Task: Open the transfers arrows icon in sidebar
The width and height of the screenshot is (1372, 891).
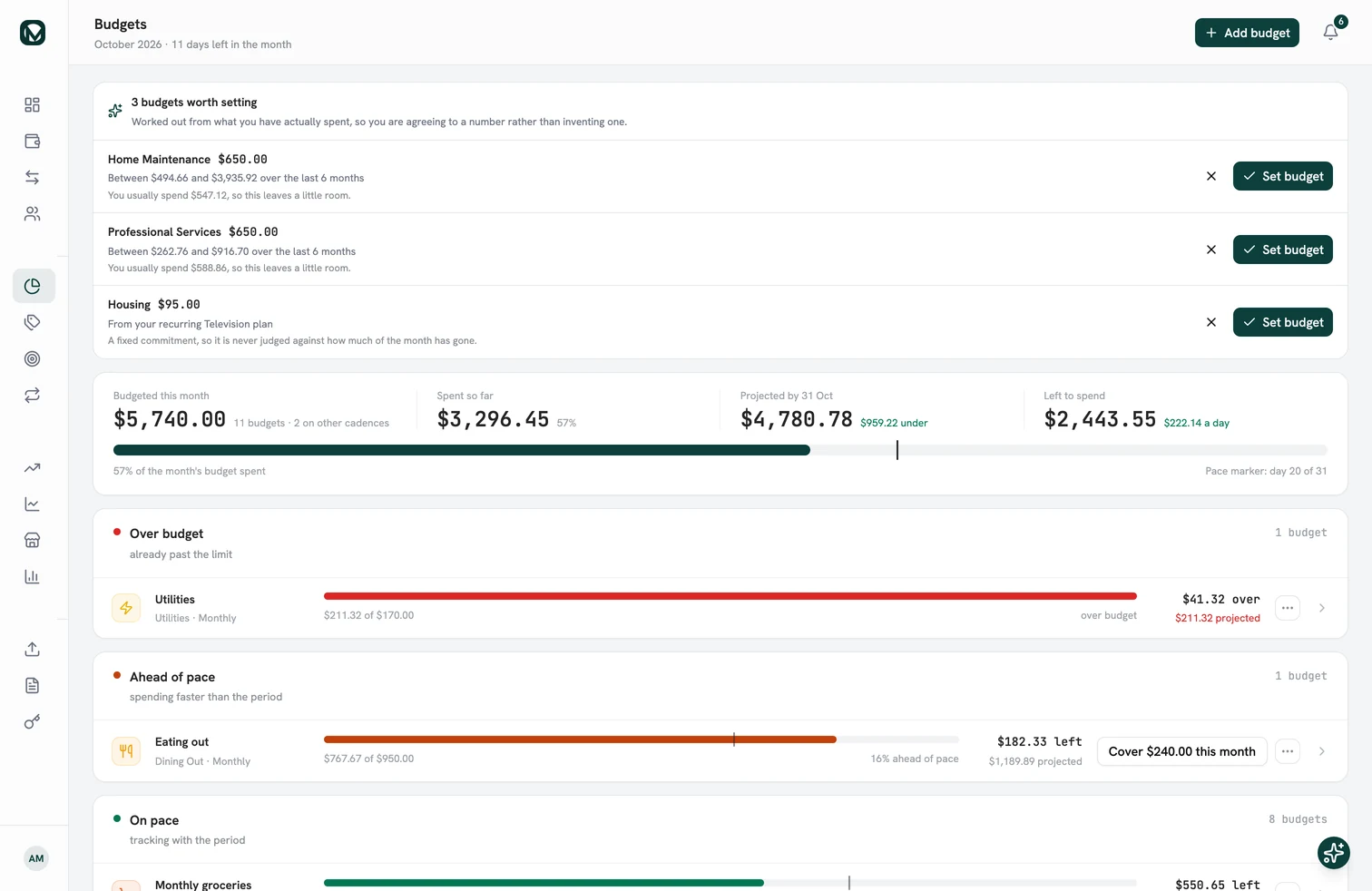Action: pos(33,178)
